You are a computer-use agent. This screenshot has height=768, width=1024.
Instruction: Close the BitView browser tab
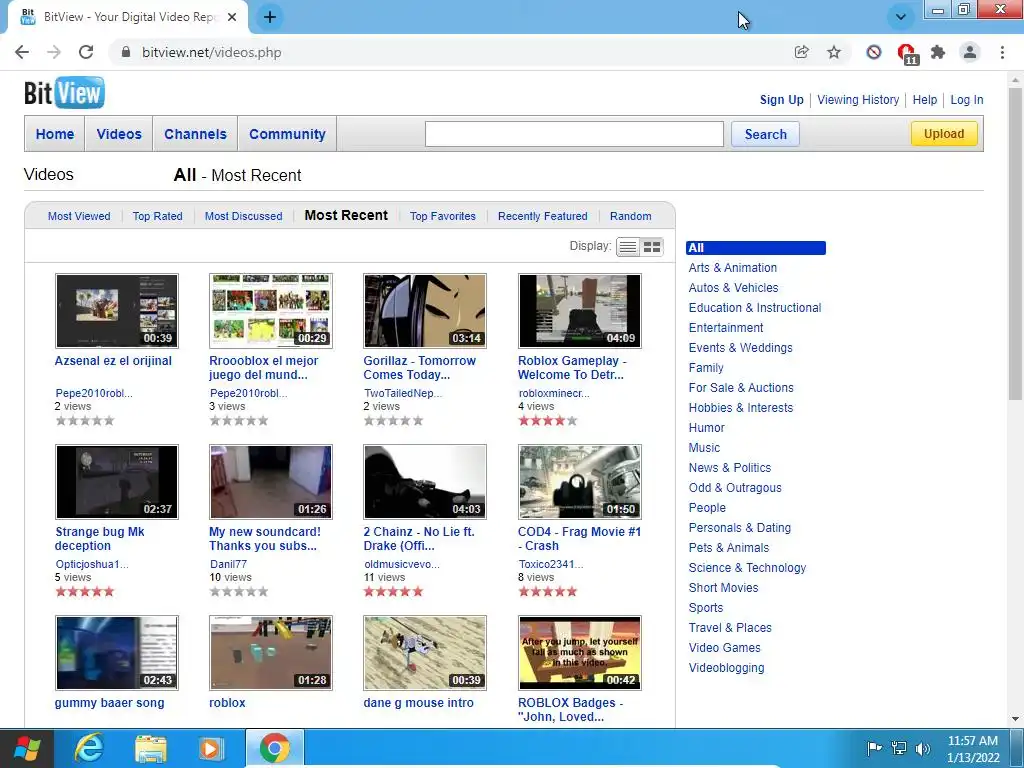[232, 17]
